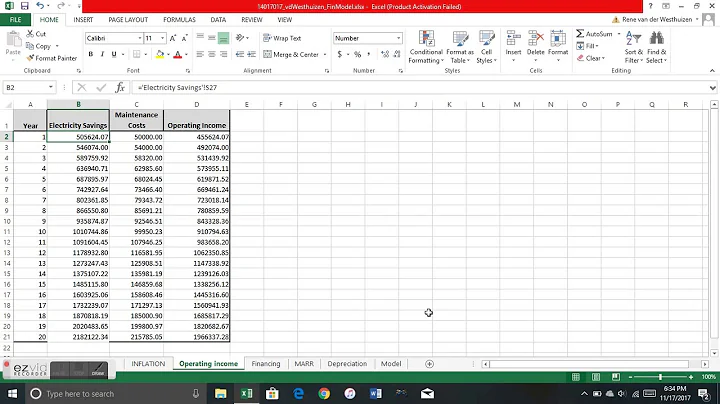Screen dimensions: 720x404
Task: Open the Financing sheet tab
Action: [x=266, y=364]
